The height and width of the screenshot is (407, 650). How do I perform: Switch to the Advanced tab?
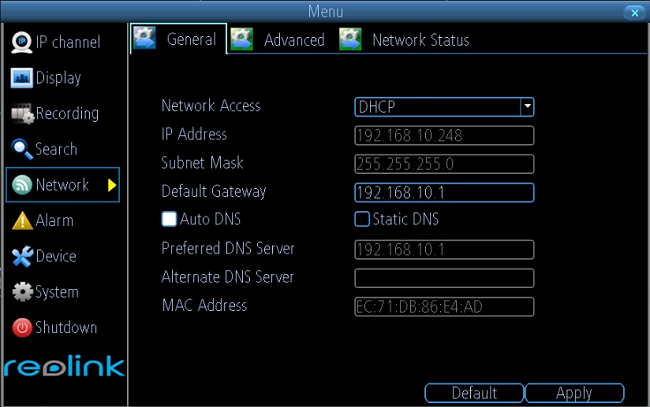click(x=278, y=40)
